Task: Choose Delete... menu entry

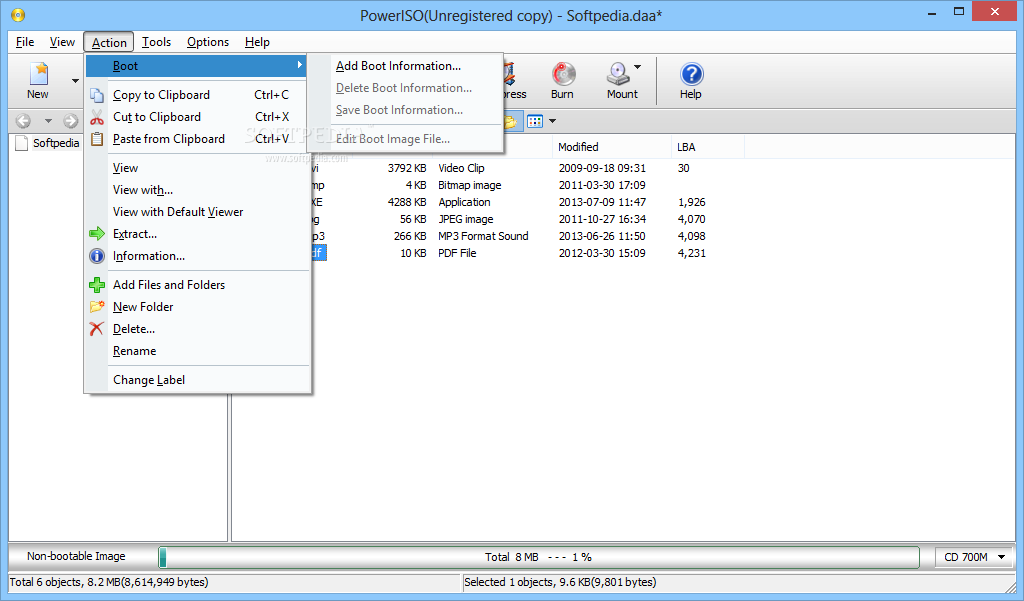Action: click(x=197, y=329)
